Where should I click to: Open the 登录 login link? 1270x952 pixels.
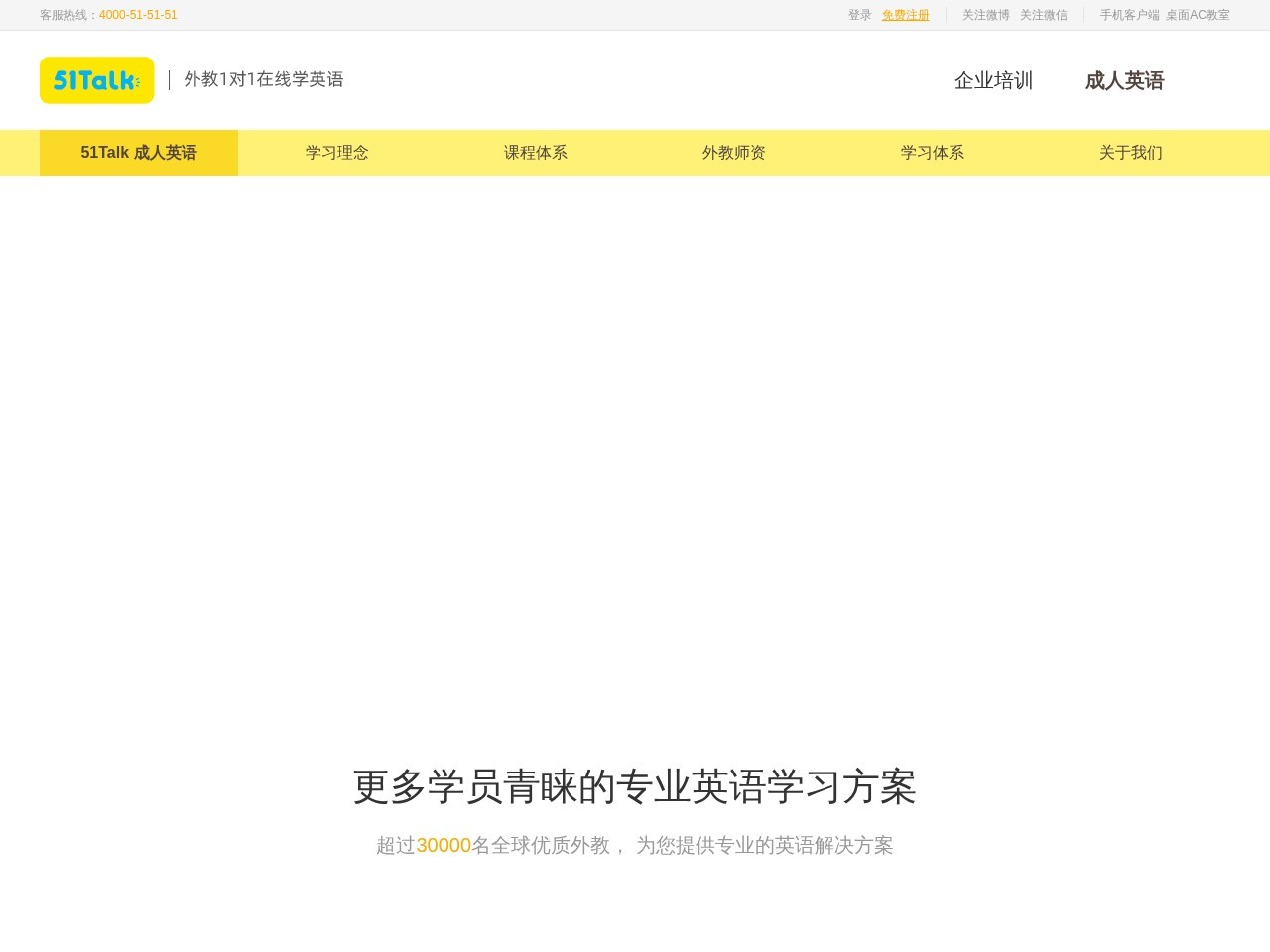(x=859, y=15)
